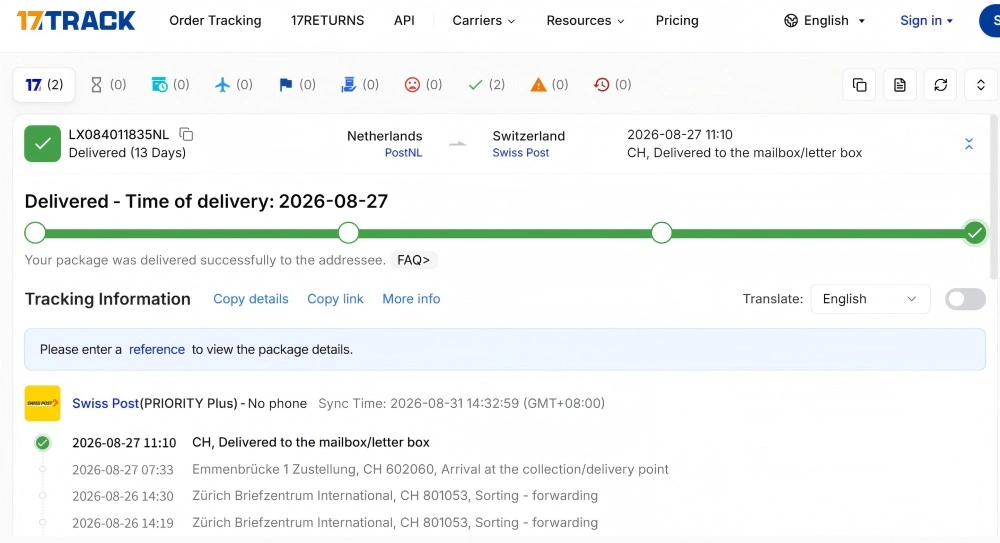The height and width of the screenshot is (543, 1000).
Task: Click Copy details
Action: pyautogui.click(x=251, y=299)
